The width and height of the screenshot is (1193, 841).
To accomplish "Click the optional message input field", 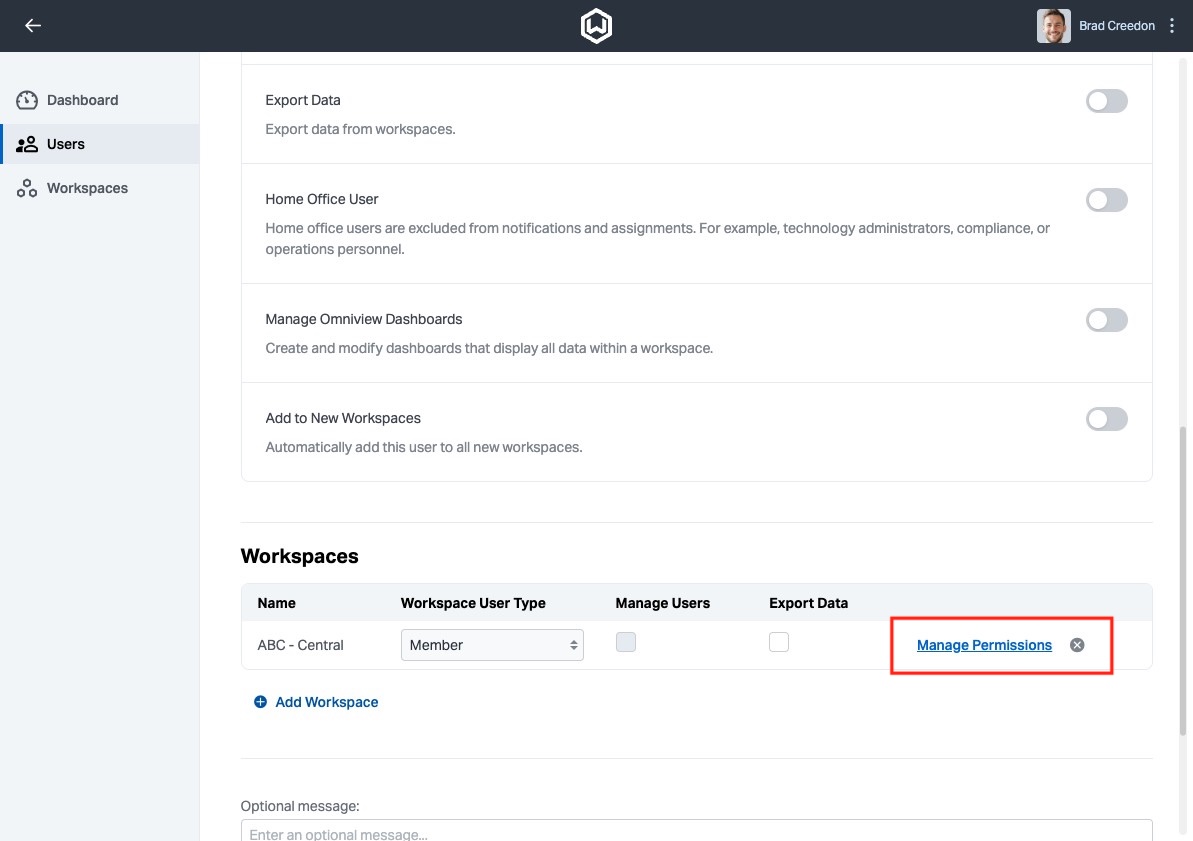I will tap(696, 831).
